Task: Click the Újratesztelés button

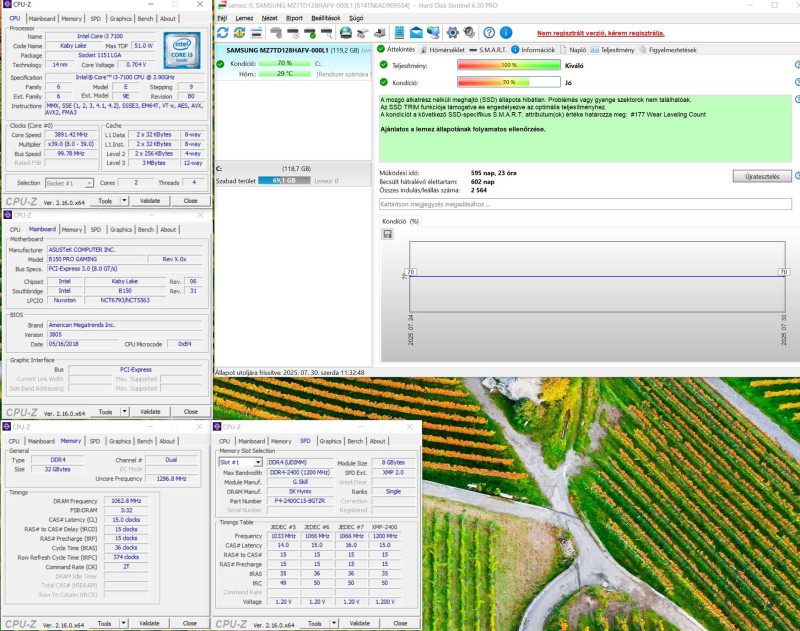Action: [x=762, y=176]
